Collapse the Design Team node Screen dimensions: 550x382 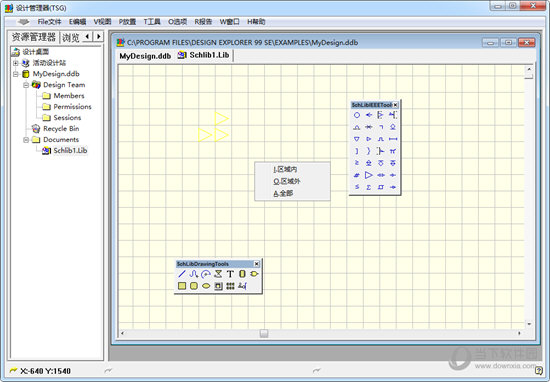click(26, 85)
